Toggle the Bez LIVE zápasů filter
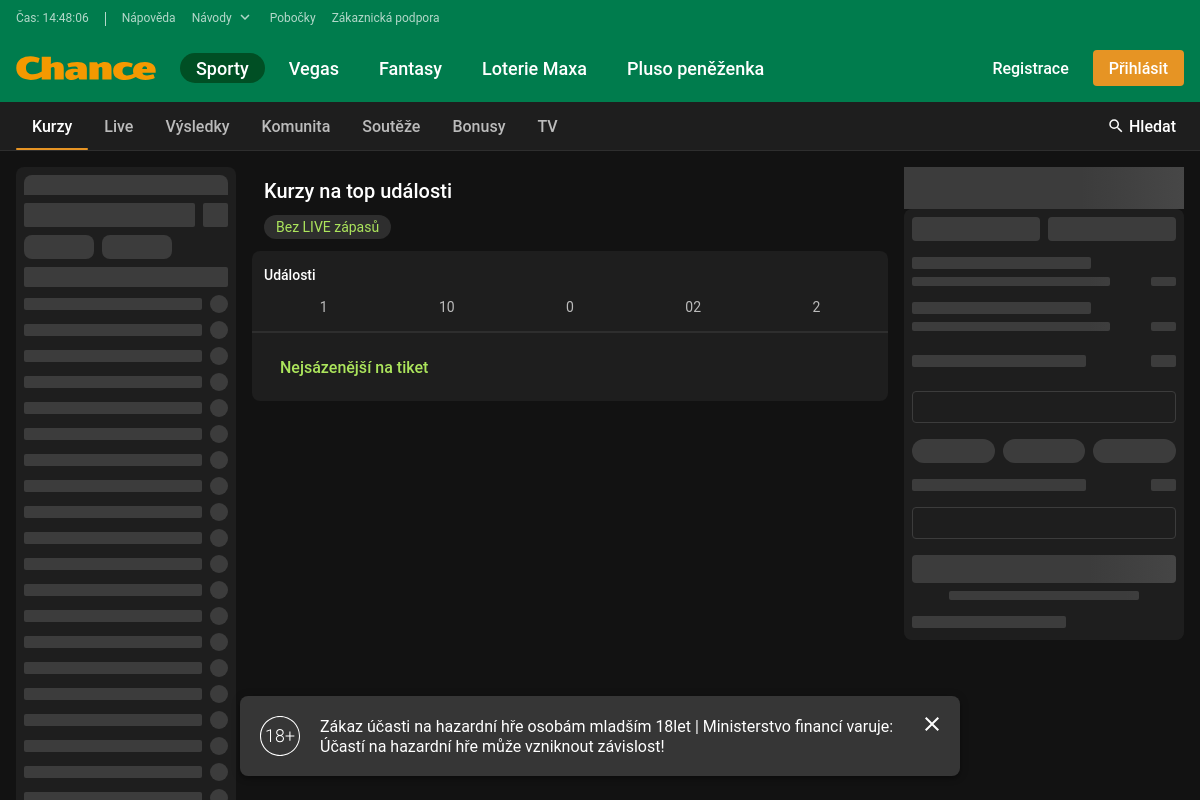The width and height of the screenshot is (1200, 800). tap(327, 227)
